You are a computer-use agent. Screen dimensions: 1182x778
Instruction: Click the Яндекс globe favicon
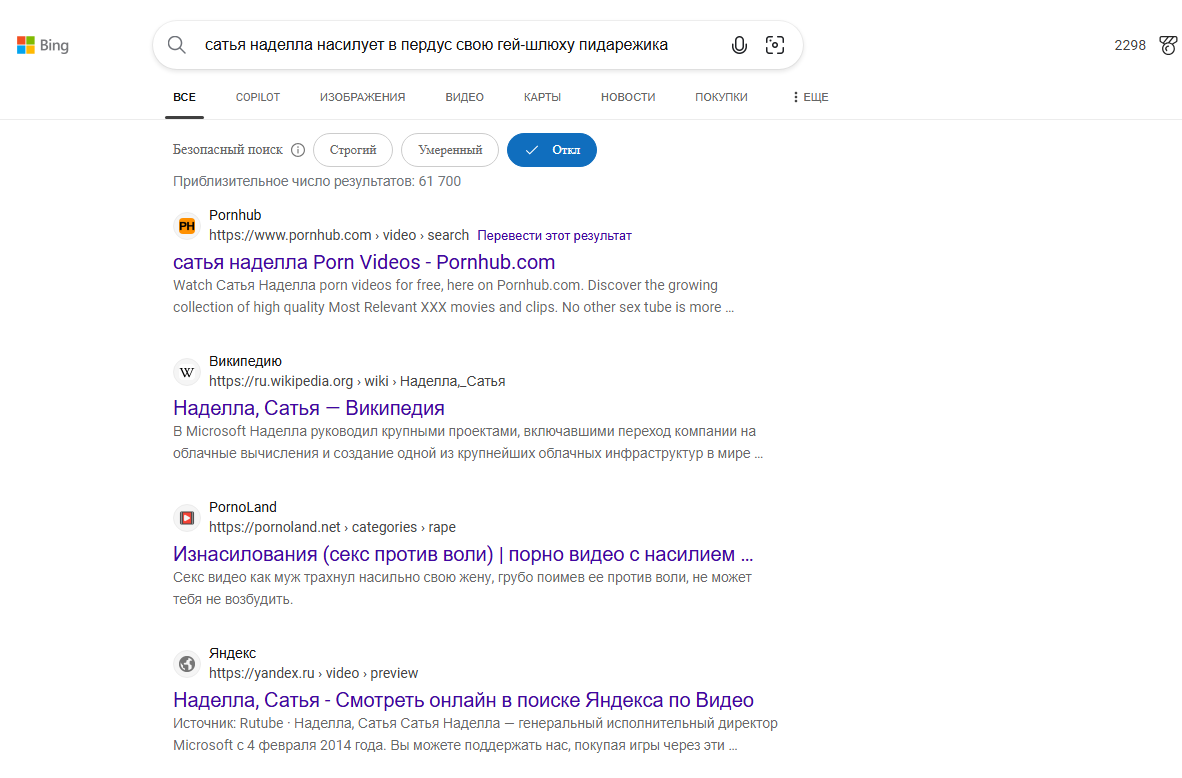click(x=187, y=664)
